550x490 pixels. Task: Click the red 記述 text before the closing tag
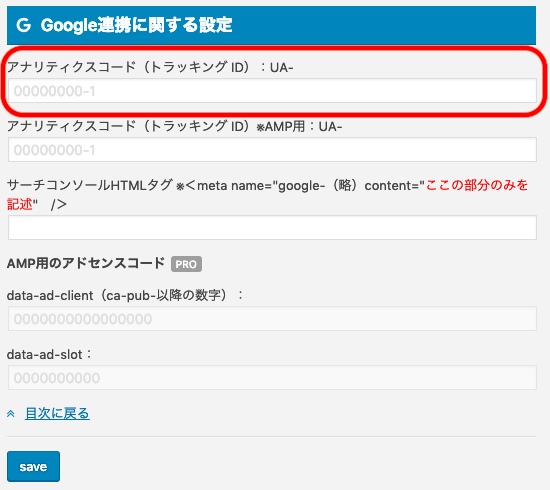(20, 204)
